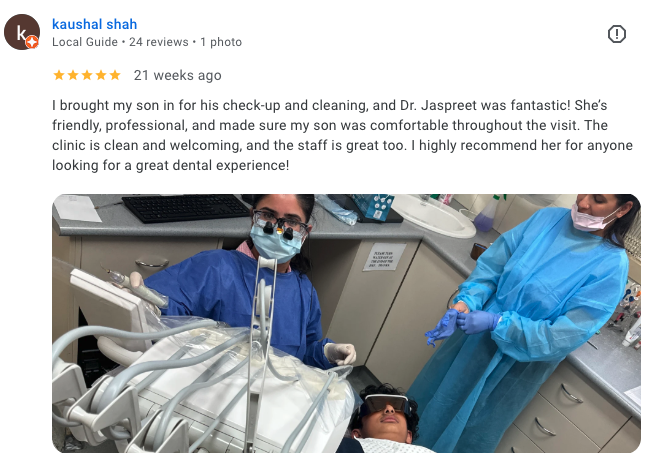Open the attached dental clinic photo
Viewport: 653px width, 458px height.
point(346,323)
